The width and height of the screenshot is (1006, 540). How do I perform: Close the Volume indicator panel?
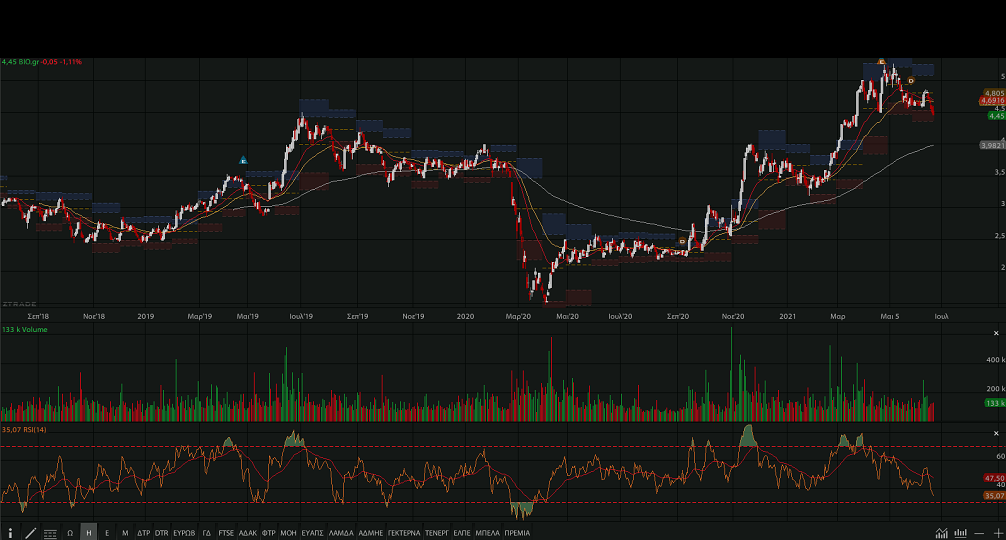tap(997, 332)
